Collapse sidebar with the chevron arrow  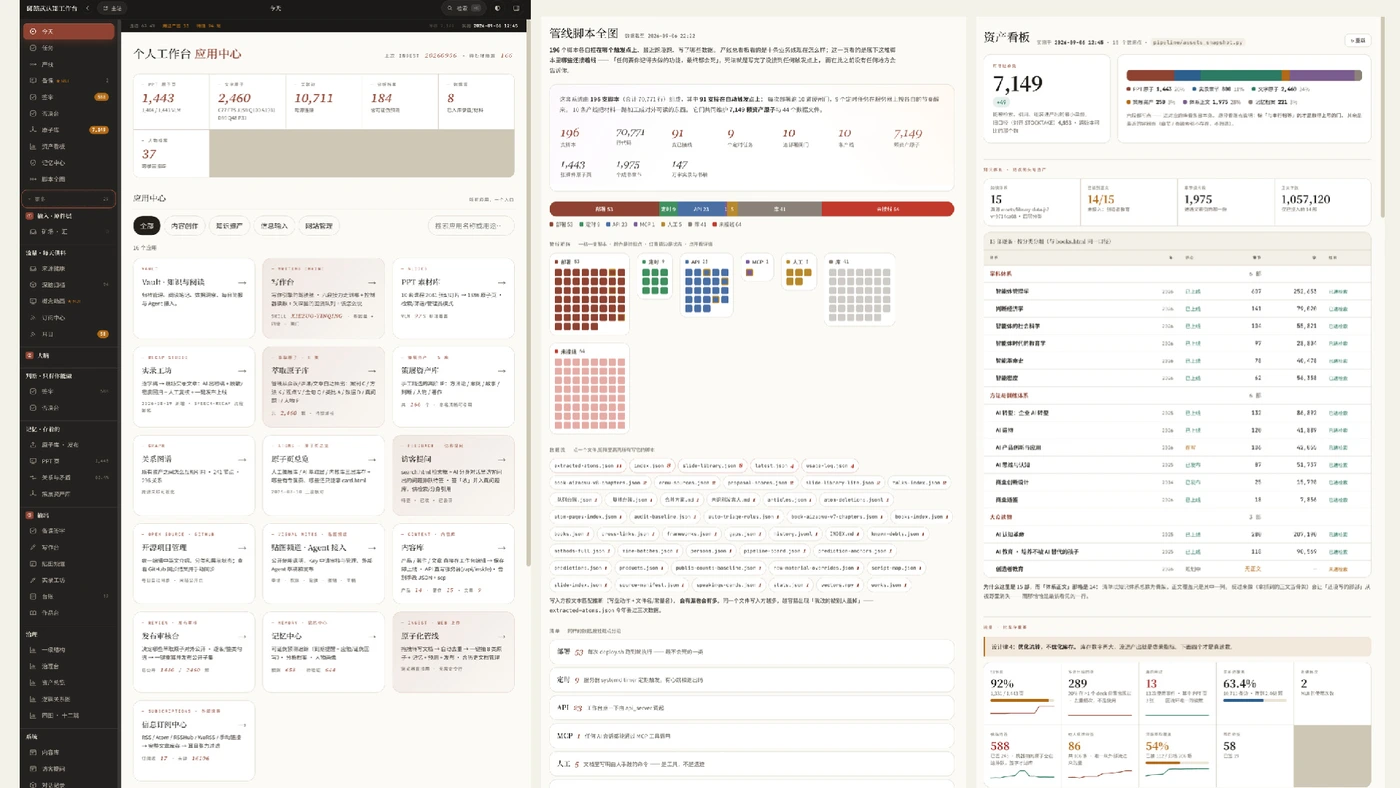click(87, 8)
